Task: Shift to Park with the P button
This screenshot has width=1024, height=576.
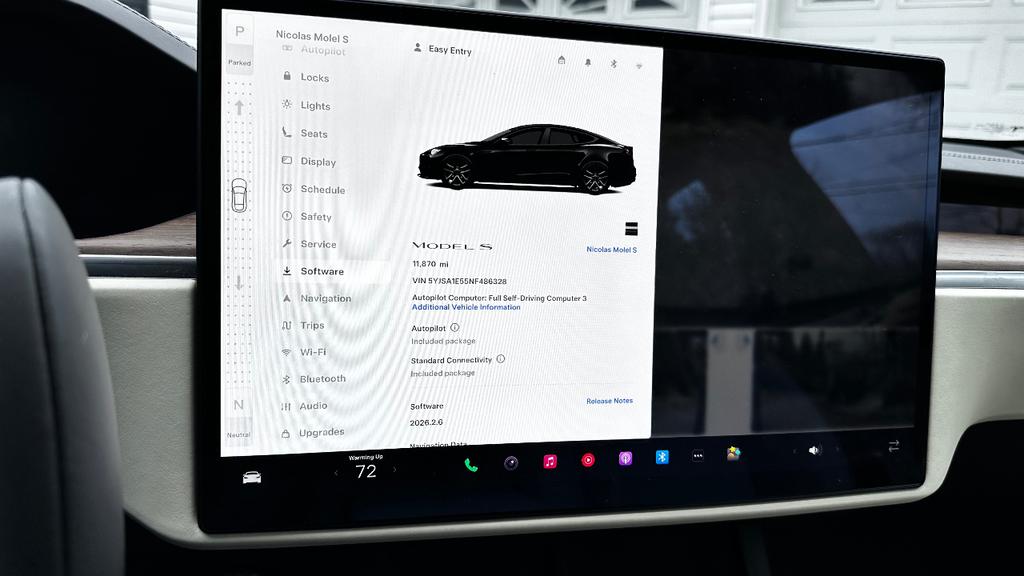Action: tap(240, 32)
